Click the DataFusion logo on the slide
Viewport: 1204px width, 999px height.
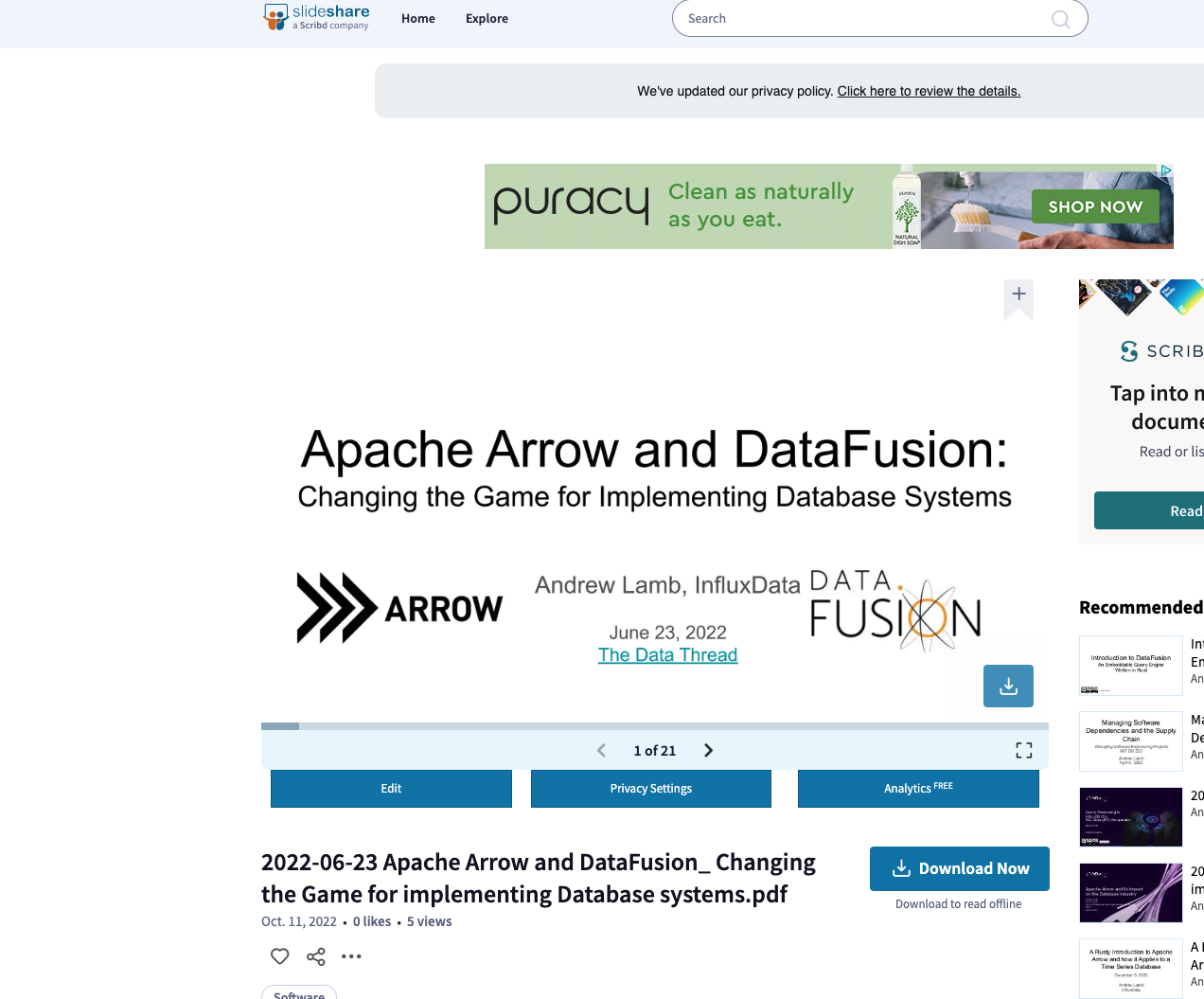[x=895, y=611]
